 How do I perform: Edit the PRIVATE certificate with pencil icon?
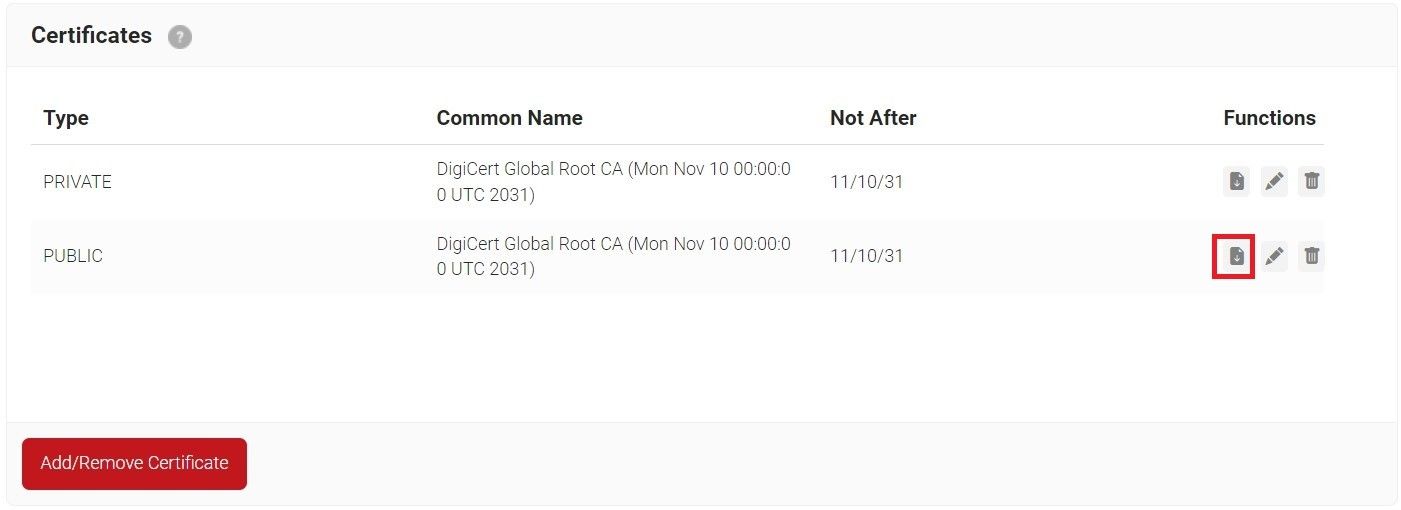click(x=1274, y=182)
